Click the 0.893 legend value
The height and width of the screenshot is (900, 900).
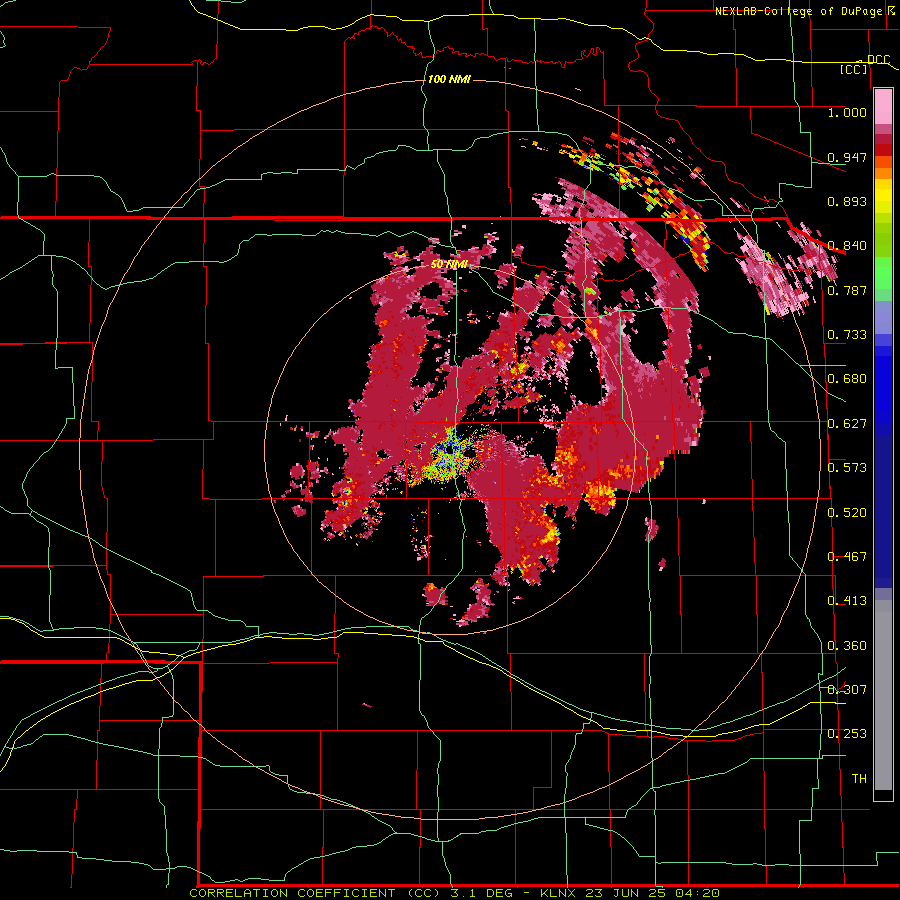coord(847,201)
